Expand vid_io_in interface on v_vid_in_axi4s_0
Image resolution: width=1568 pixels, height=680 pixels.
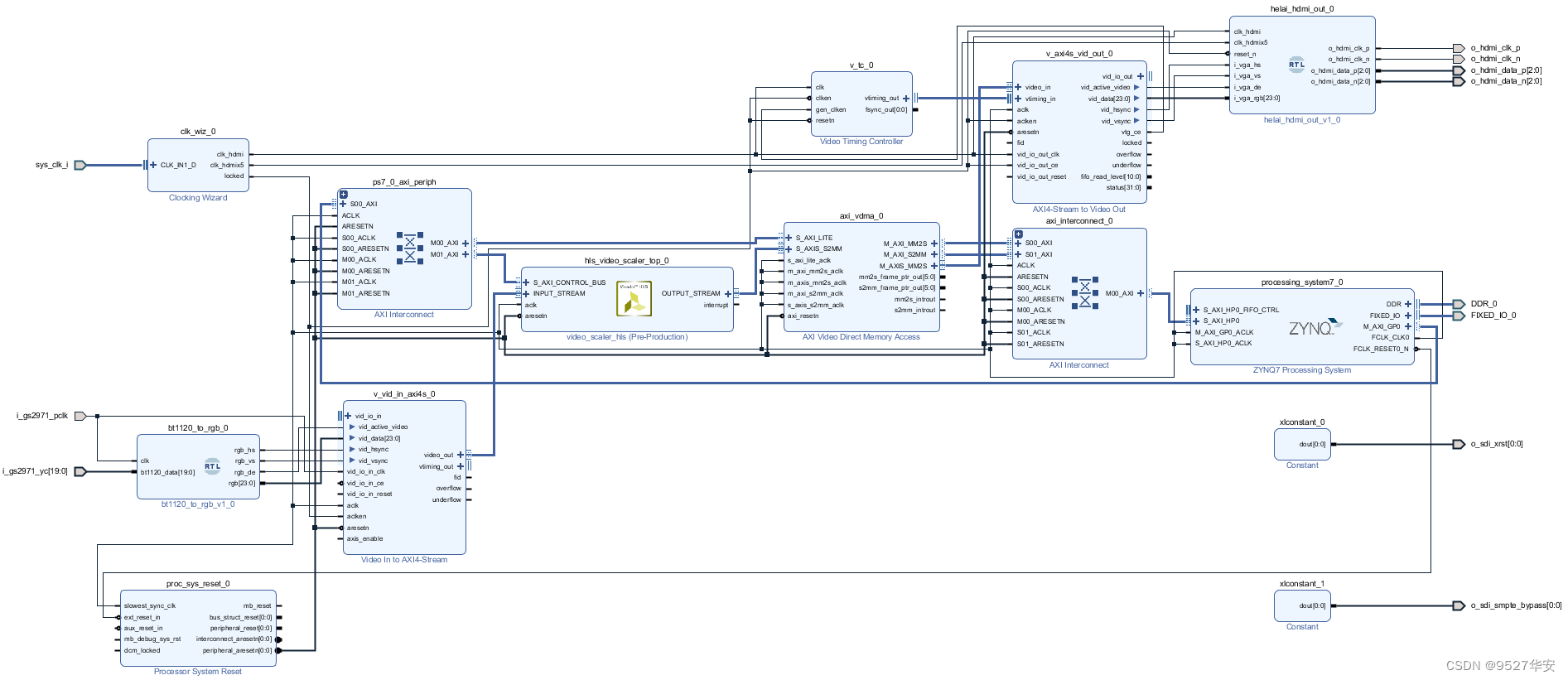tap(348, 416)
